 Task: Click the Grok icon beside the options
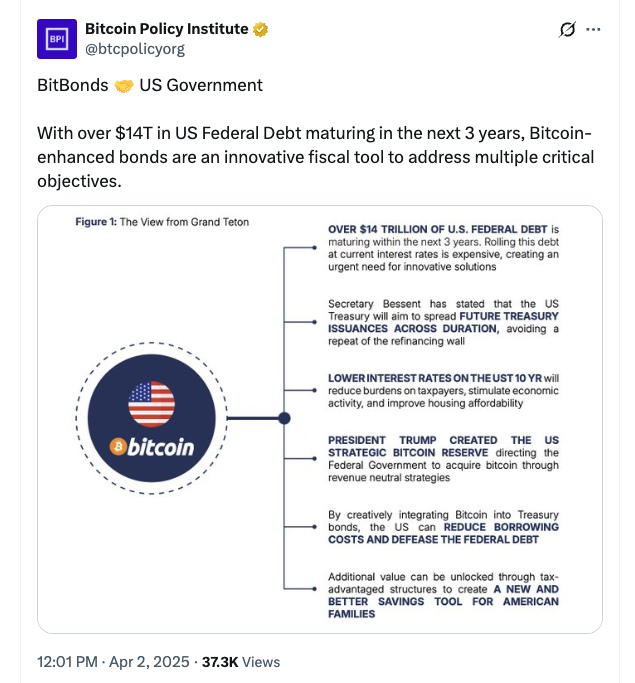point(567,30)
